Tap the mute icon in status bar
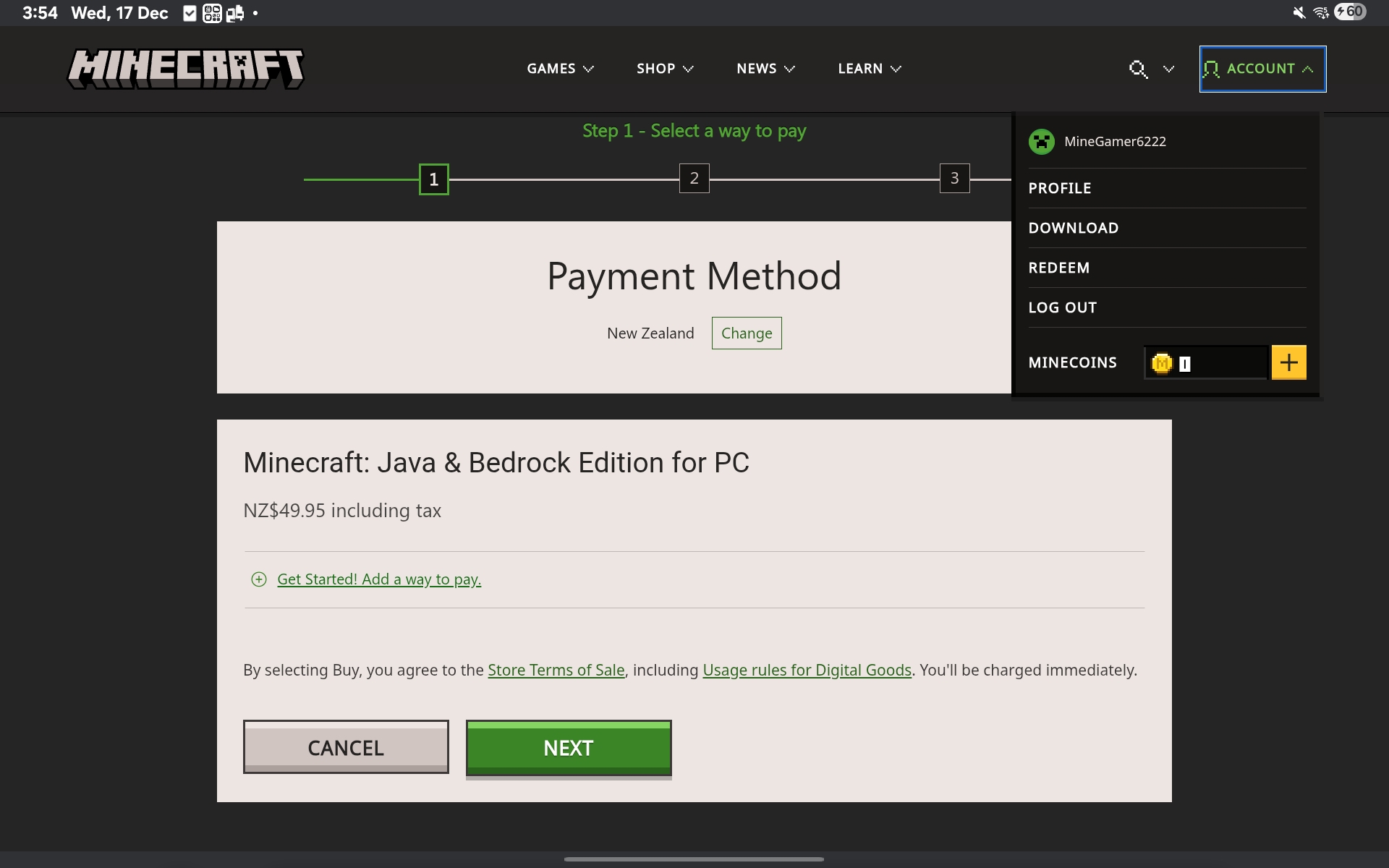 [x=1299, y=12]
